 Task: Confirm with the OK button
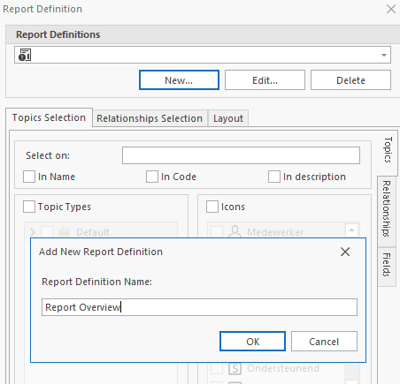click(253, 341)
